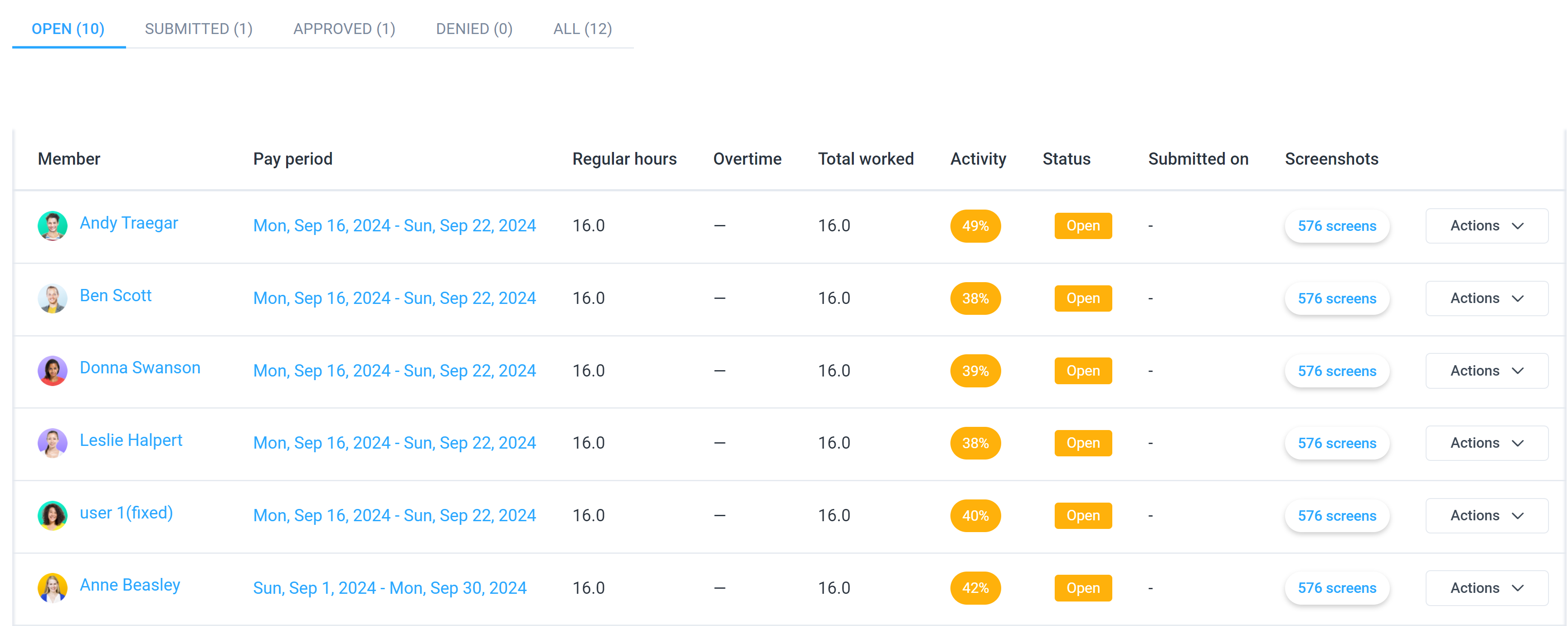Open Ben Scott's member link
Screen dimensions: 1568x626
coord(116,295)
